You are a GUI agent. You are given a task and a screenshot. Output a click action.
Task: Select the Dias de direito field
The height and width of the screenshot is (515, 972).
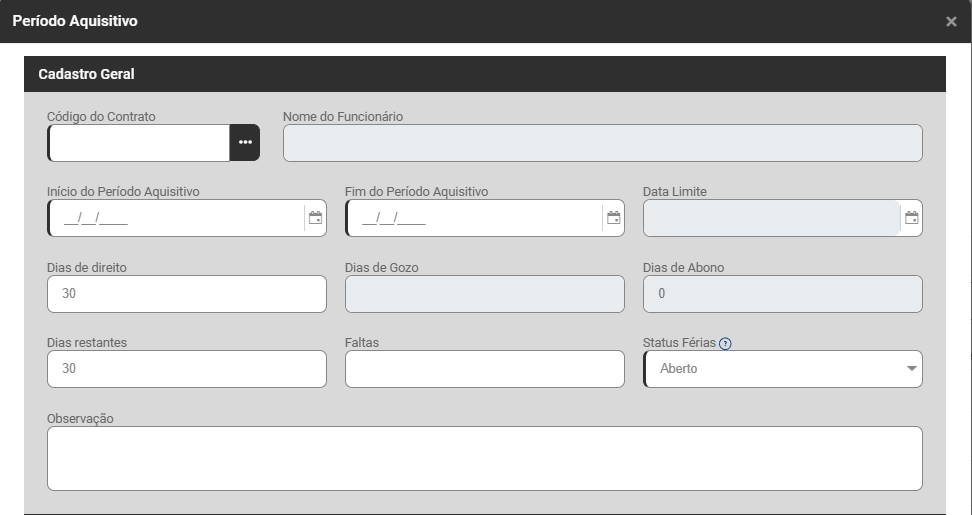coord(186,294)
